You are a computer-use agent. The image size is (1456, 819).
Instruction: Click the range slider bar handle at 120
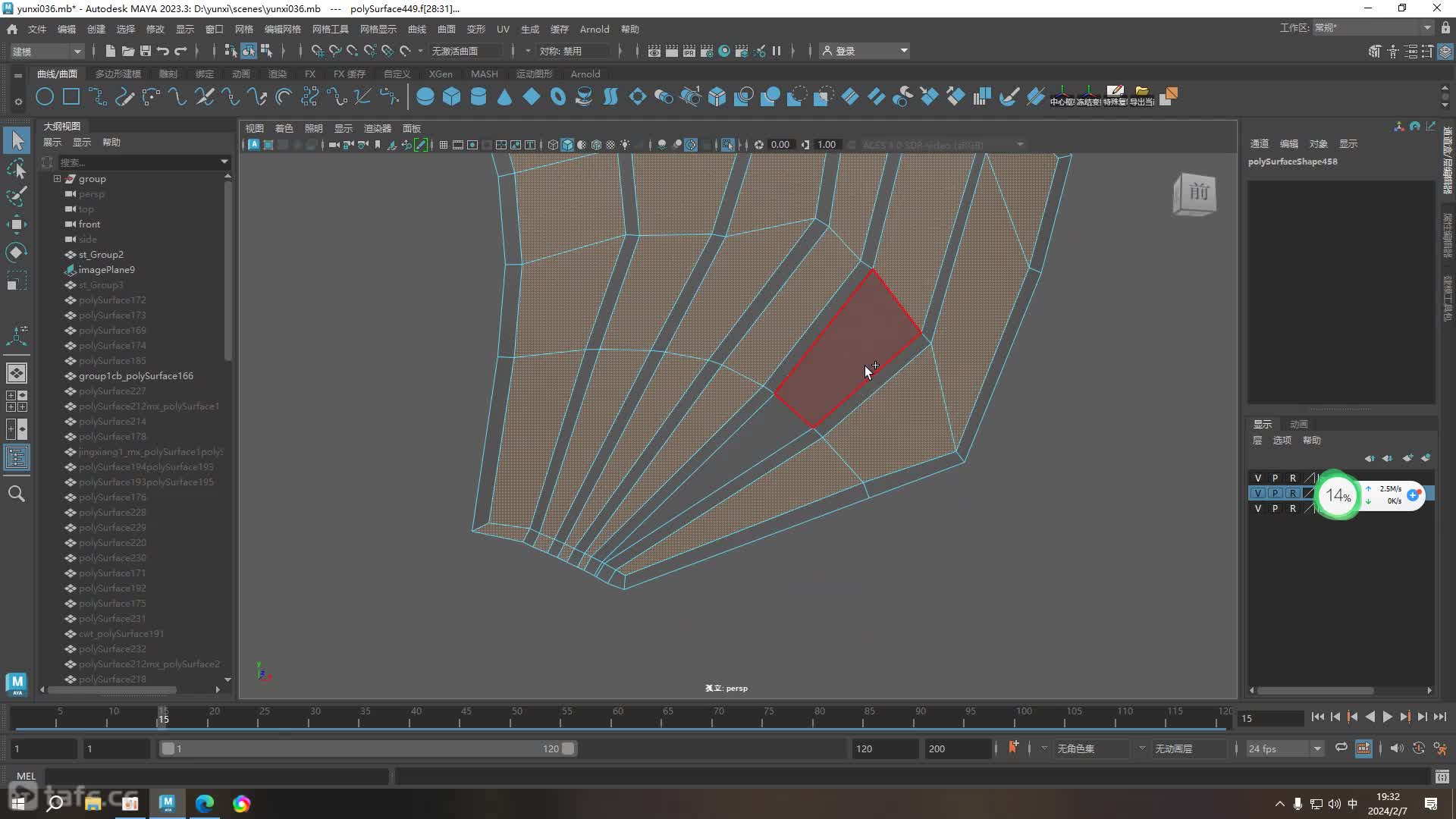point(568,748)
